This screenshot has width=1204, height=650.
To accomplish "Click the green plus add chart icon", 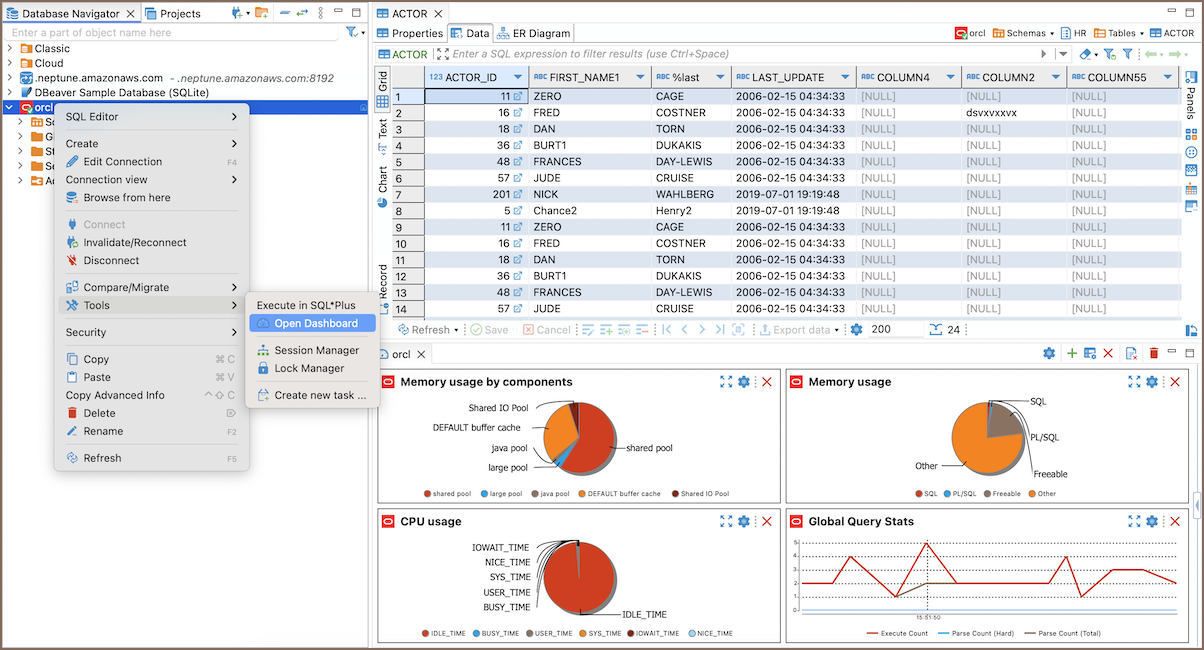I will pos(1072,354).
